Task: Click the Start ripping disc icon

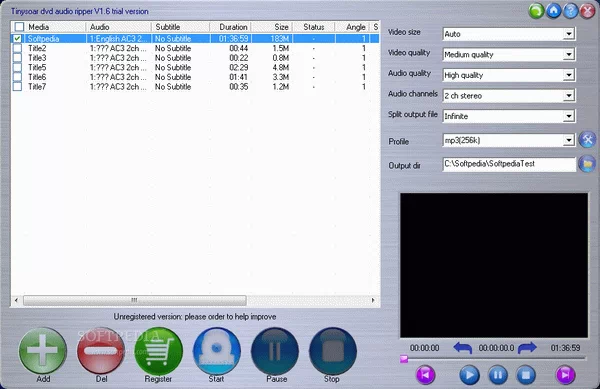Action: tap(217, 351)
